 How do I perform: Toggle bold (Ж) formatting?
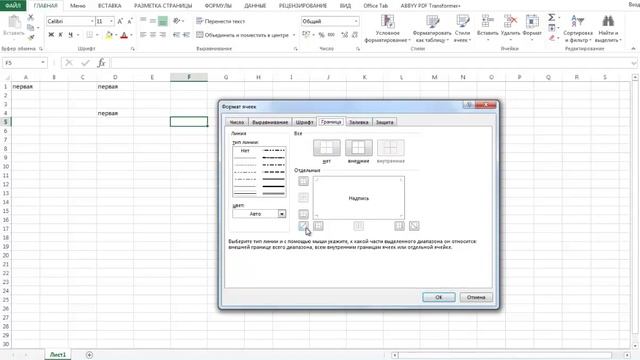(51, 35)
